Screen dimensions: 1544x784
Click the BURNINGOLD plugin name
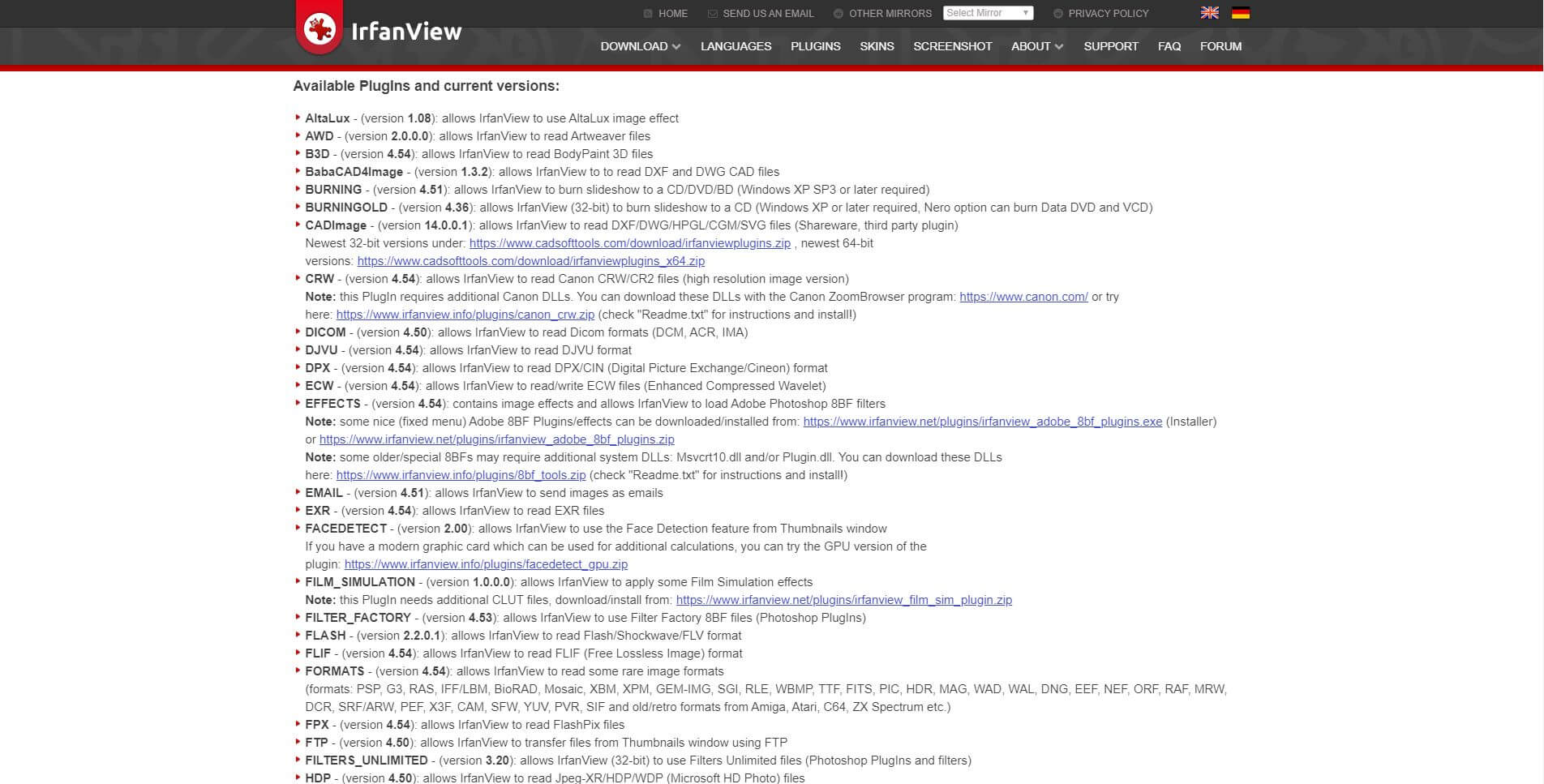(x=346, y=208)
